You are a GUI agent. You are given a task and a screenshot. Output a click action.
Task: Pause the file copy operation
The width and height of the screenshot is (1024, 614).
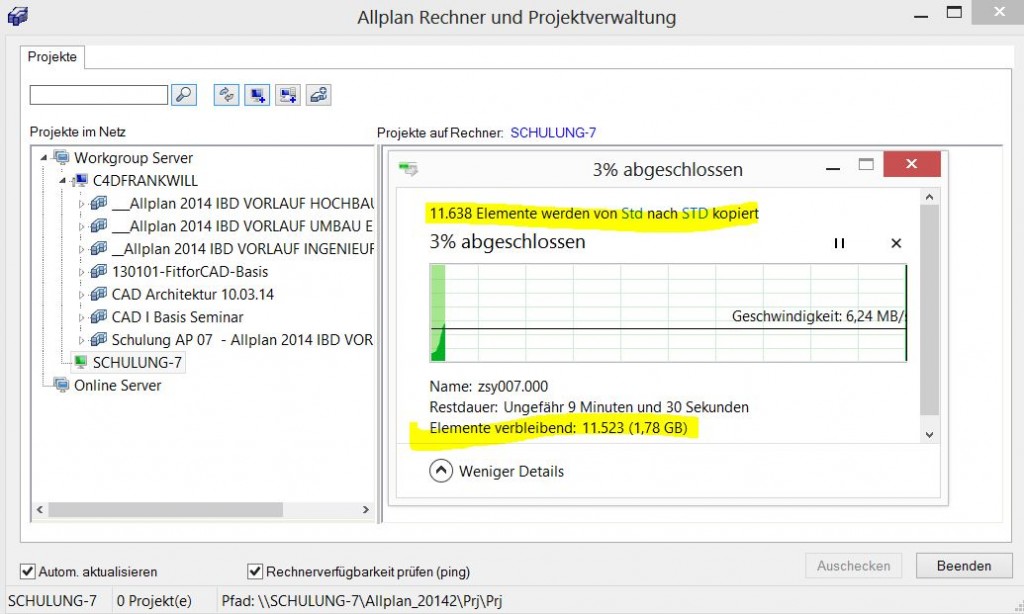click(x=840, y=243)
